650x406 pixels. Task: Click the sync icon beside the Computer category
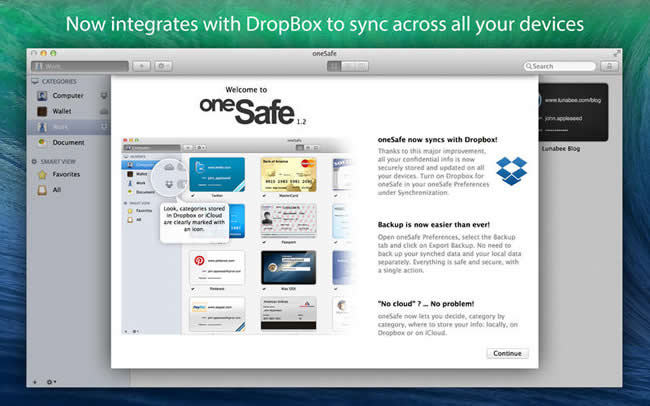click(104, 95)
